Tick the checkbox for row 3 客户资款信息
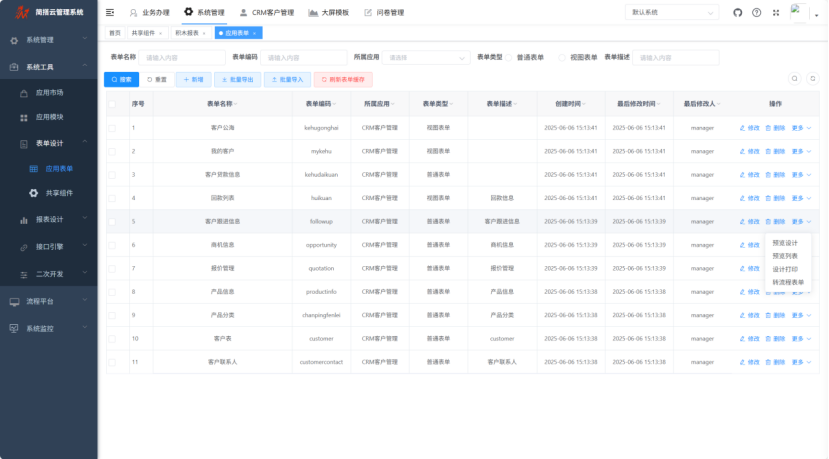Screen dimensions: 829x459 112,175
